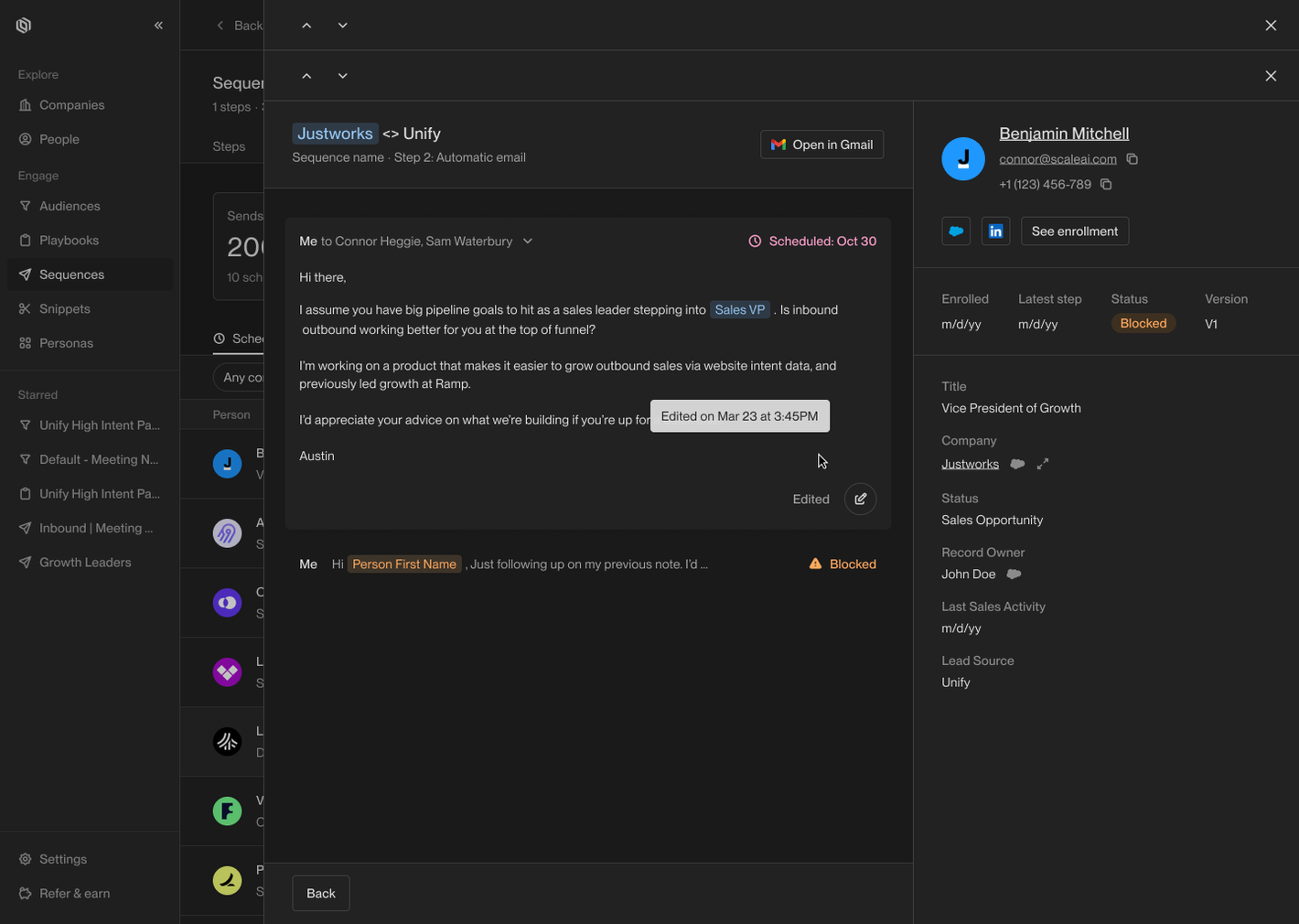1299x924 pixels.
Task: Click the People person icon
Action: coord(26,139)
